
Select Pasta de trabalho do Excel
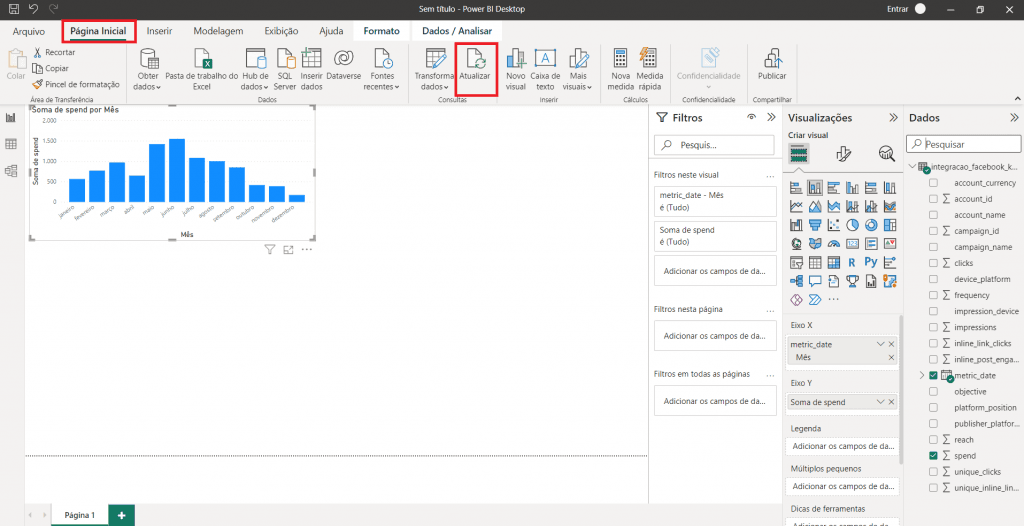coord(202,68)
